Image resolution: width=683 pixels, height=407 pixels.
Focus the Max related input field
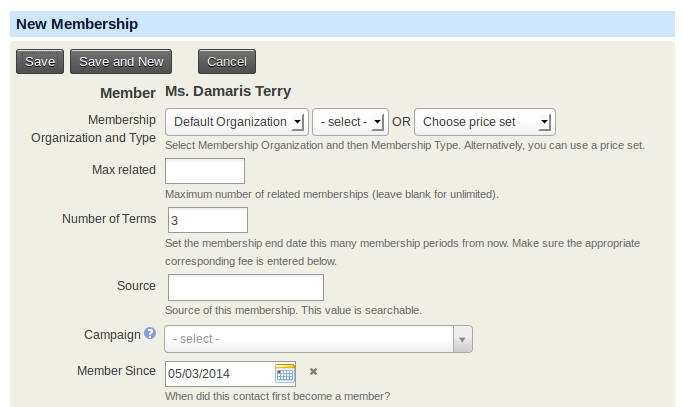(x=205, y=171)
